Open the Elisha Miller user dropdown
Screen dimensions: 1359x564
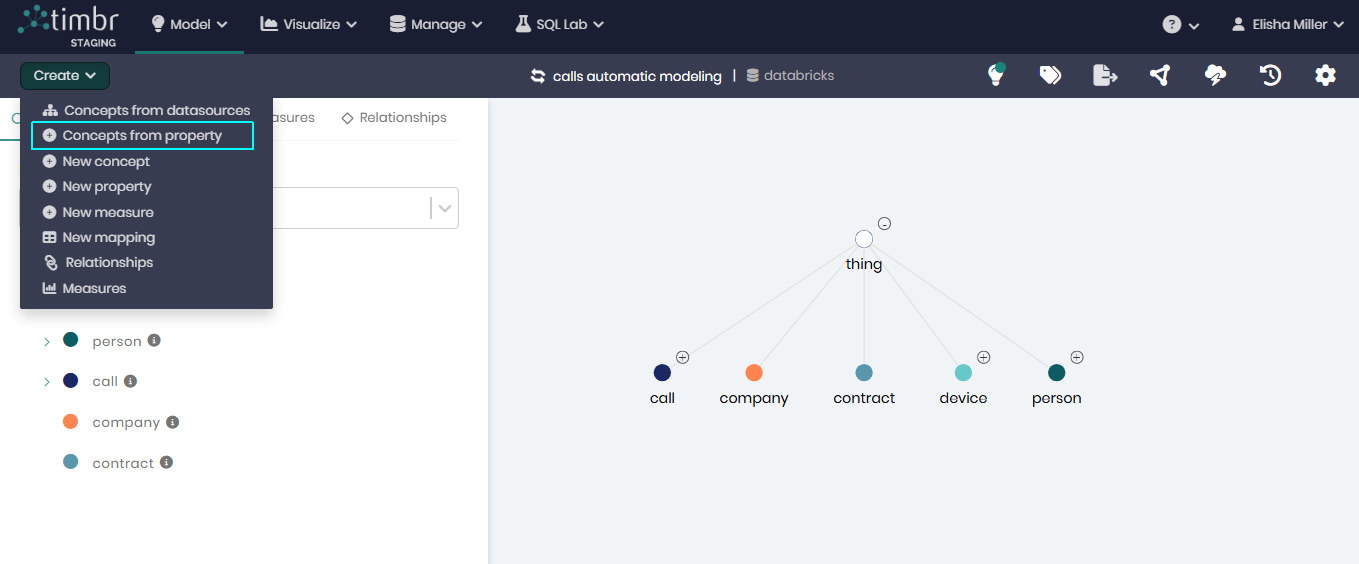[1287, 24]
